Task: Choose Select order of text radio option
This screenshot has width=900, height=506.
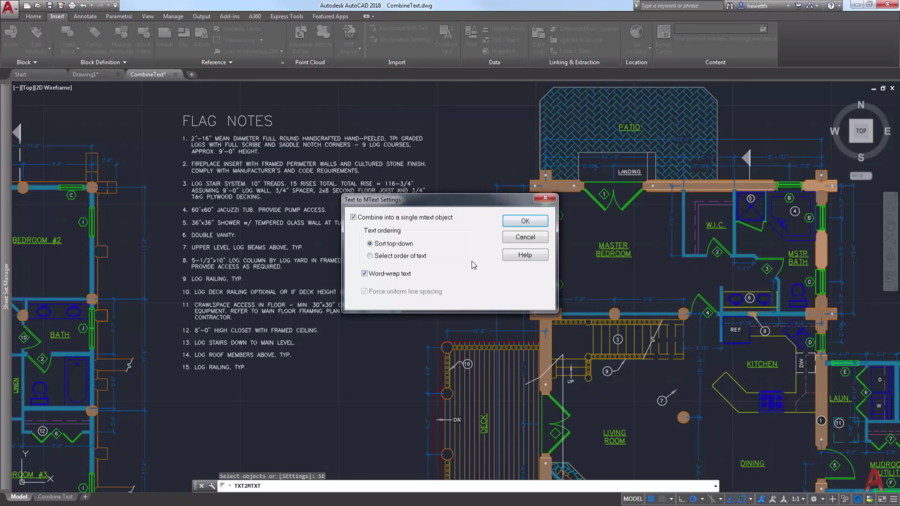Action: [x=370, y=255]
